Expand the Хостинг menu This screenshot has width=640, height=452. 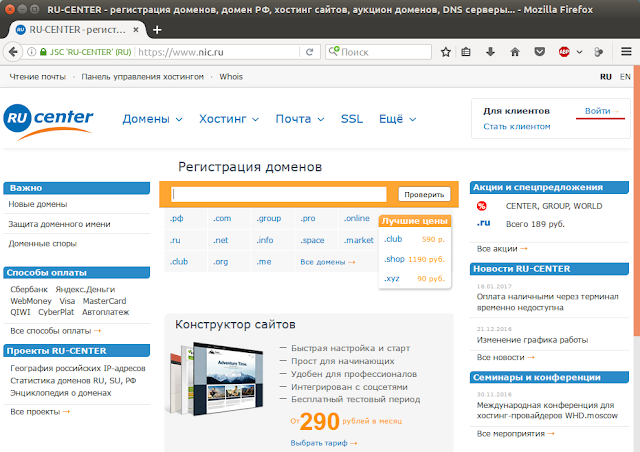point(229,119)
